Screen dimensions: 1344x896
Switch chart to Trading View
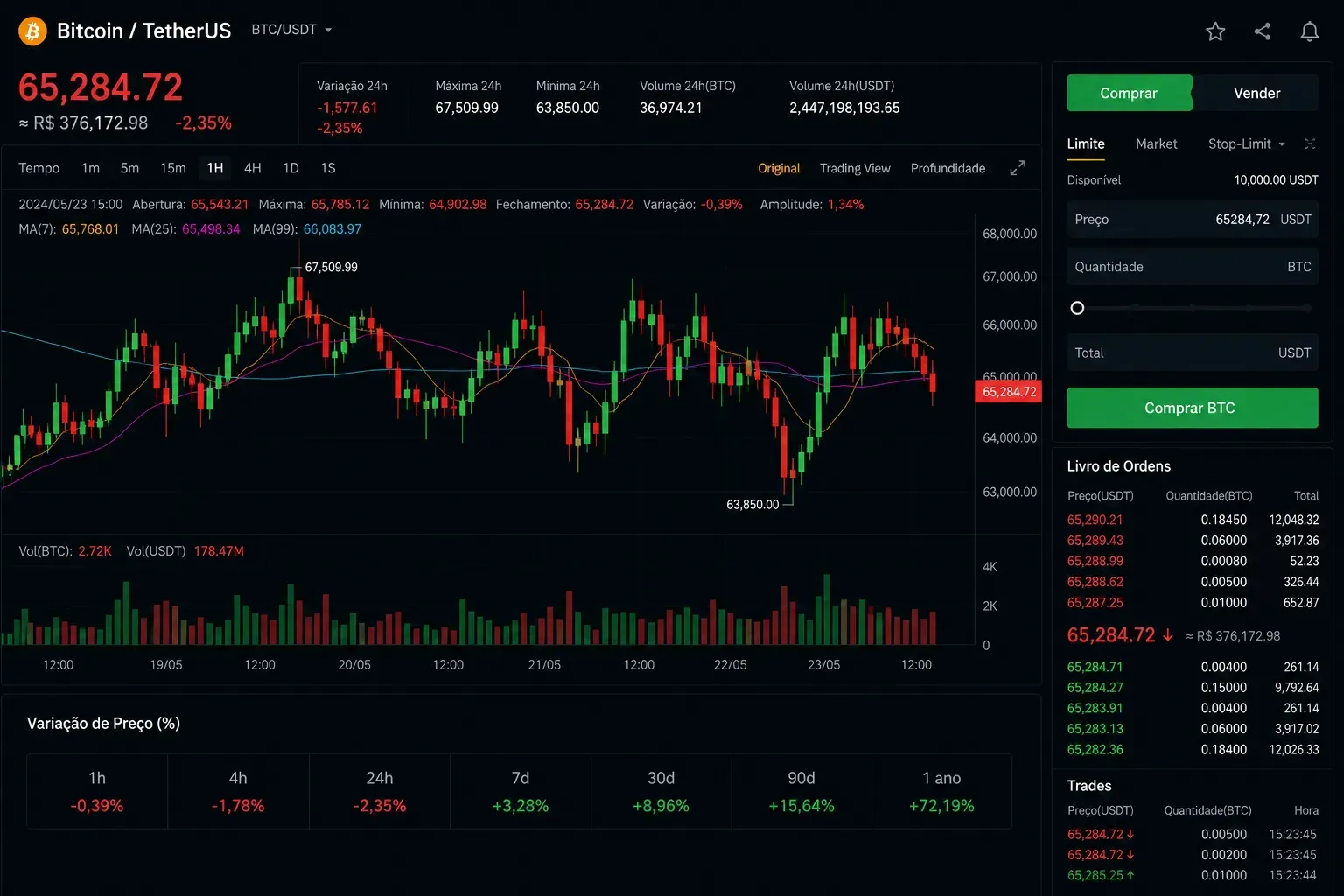(855, 168)
